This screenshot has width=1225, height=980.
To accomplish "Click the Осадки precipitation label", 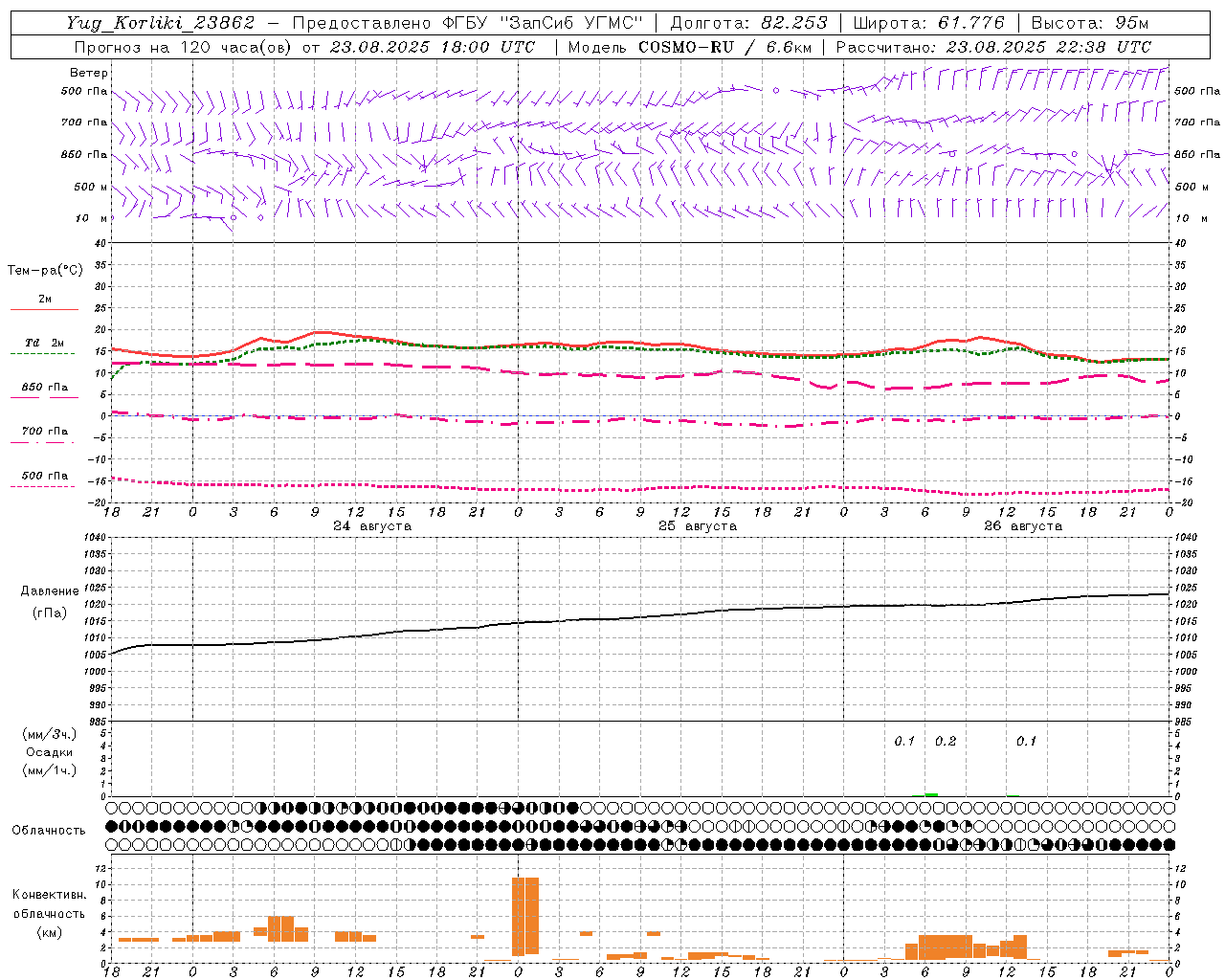I will tap(49, 752).
